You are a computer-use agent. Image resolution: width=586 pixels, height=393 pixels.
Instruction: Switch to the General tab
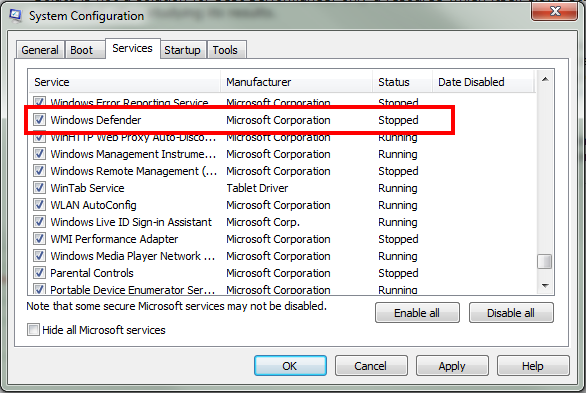(40, 50)
